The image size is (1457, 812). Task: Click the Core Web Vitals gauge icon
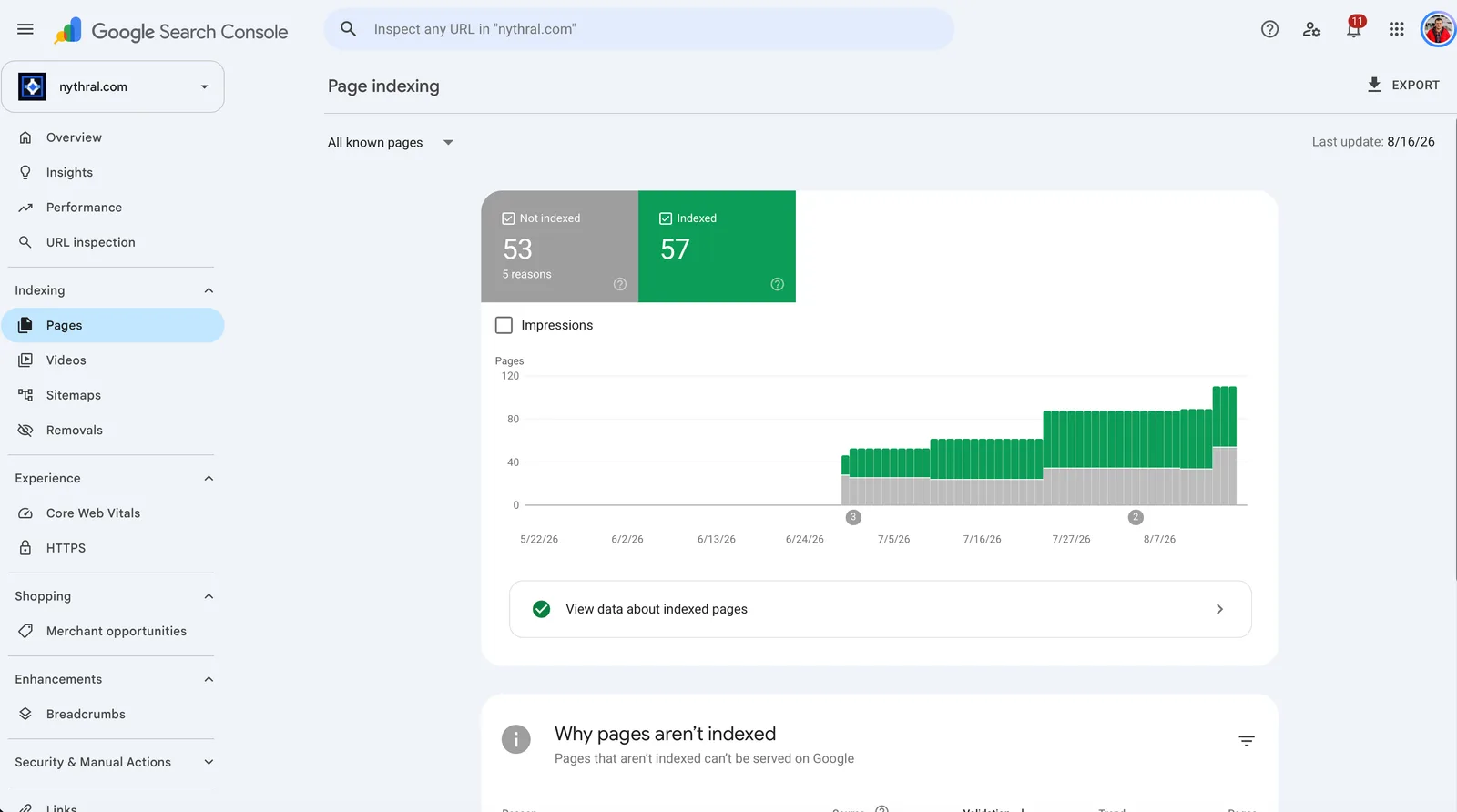pyautogui.click(x=25, y=513)
